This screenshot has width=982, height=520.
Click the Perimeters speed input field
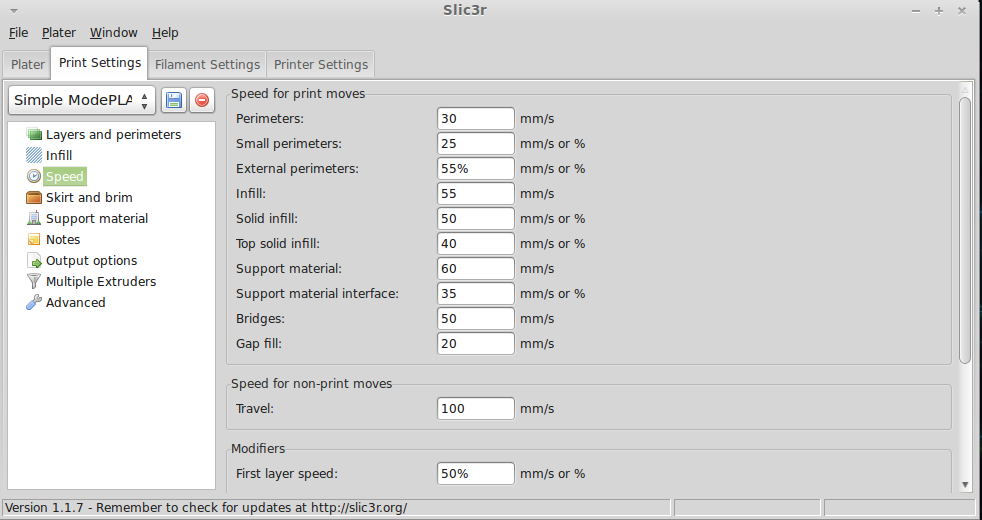(x=476, y=119)
